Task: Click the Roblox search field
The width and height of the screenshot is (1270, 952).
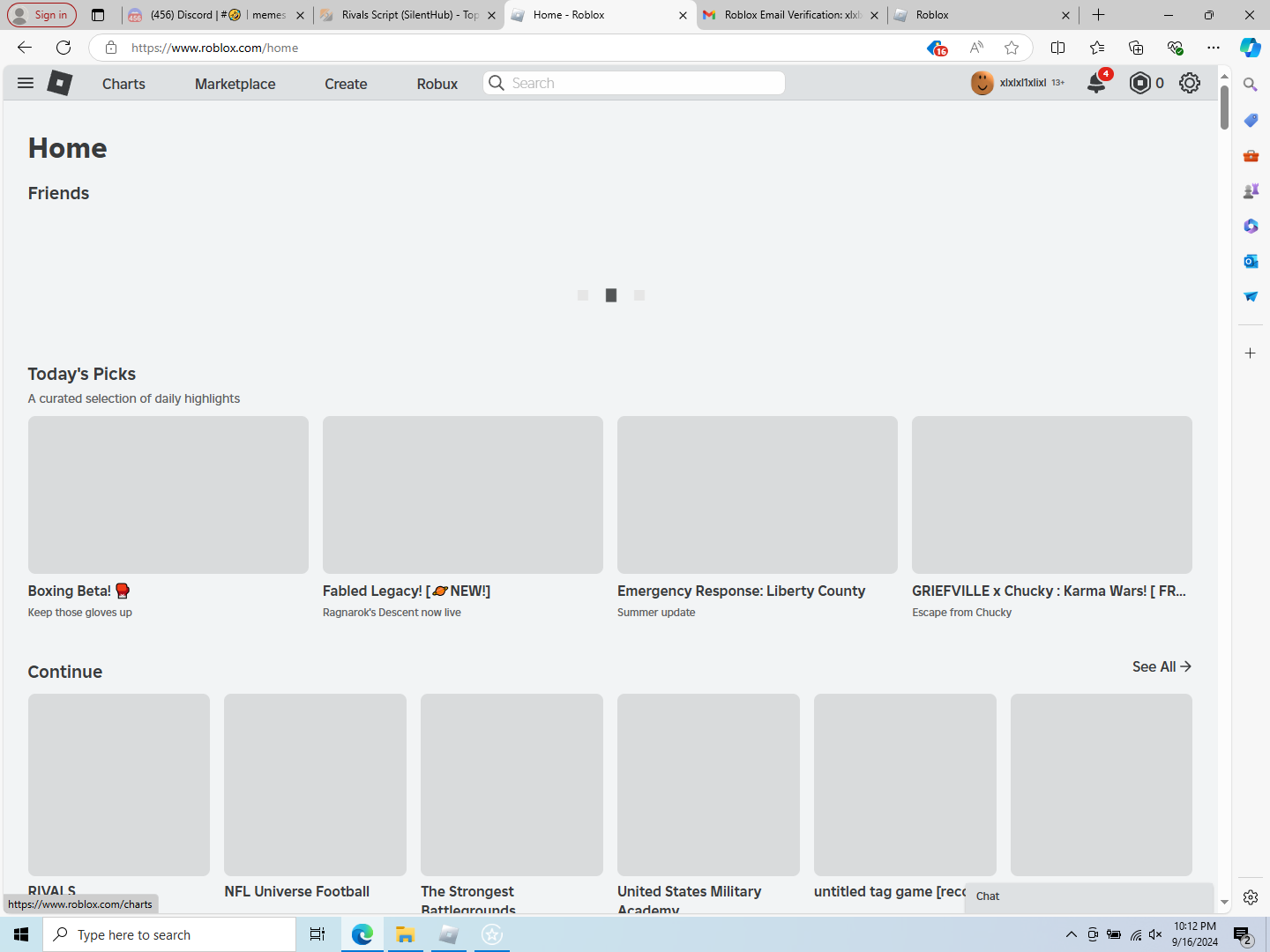Action: (634, 83)
